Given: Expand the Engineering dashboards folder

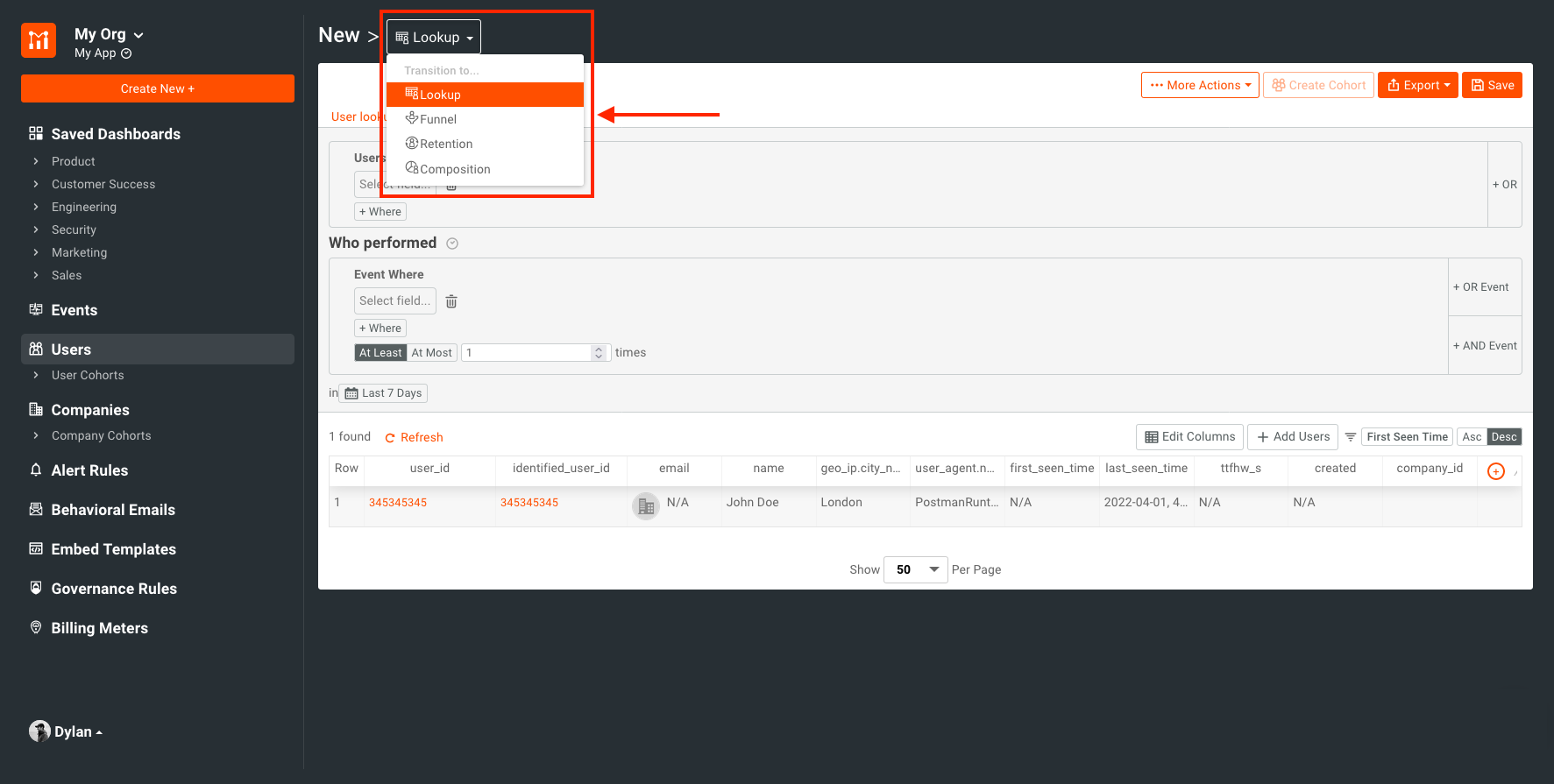Looking at the screenshot, I should 36,207.
